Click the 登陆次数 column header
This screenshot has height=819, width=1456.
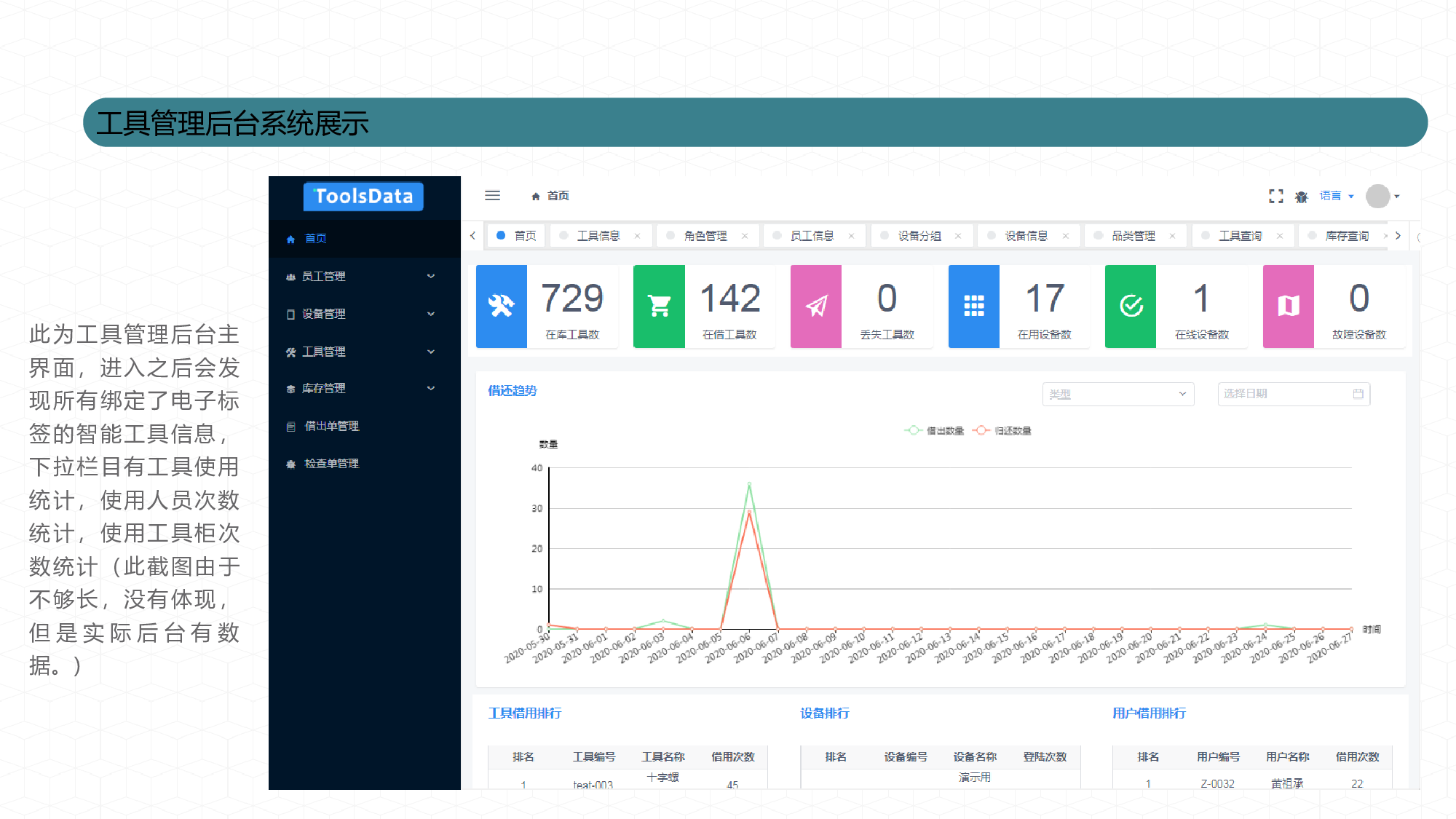[x=1045, y=757]
